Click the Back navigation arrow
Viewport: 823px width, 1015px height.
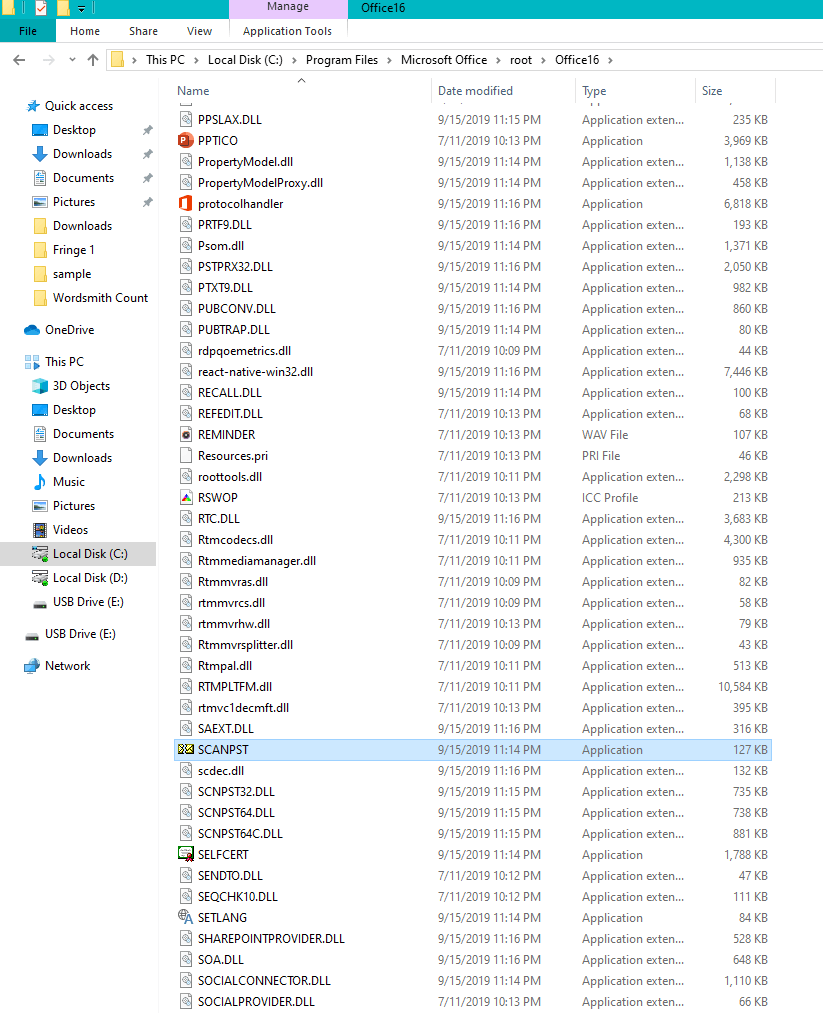point(19,60)
